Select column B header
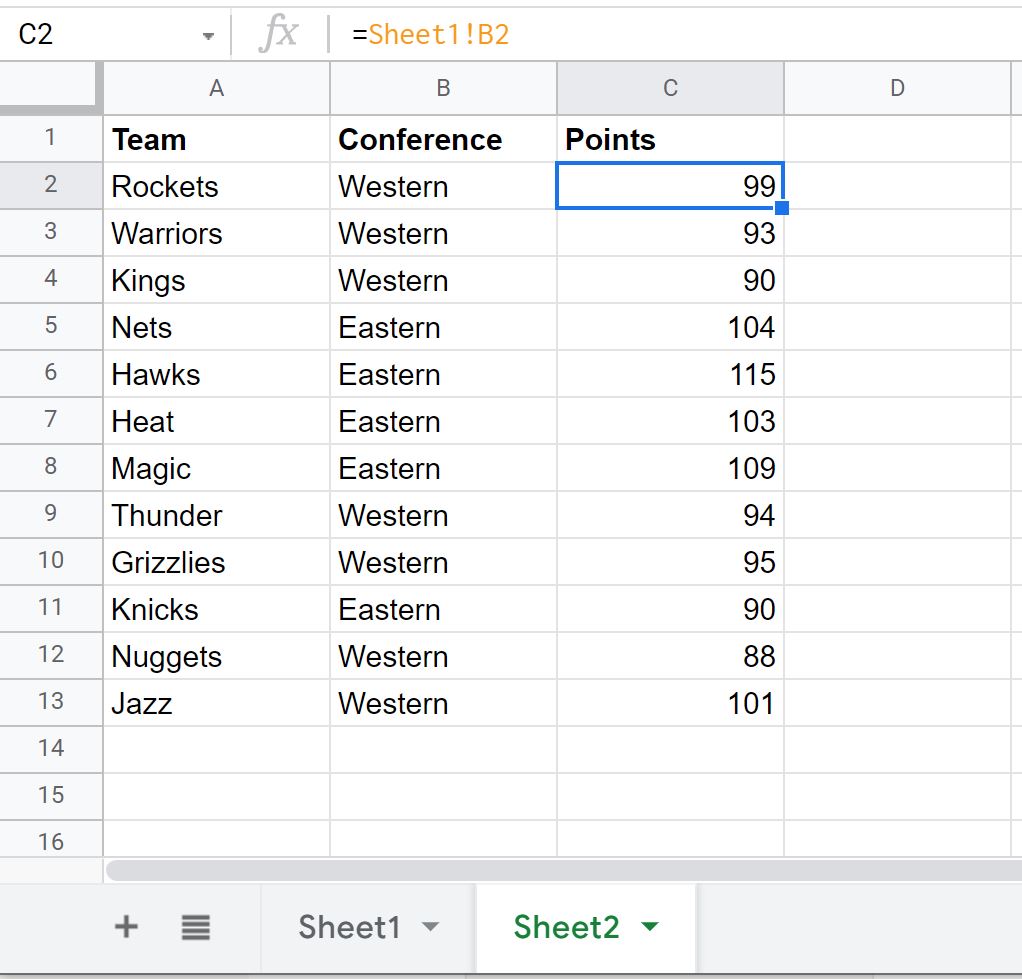 pos(443,88)
